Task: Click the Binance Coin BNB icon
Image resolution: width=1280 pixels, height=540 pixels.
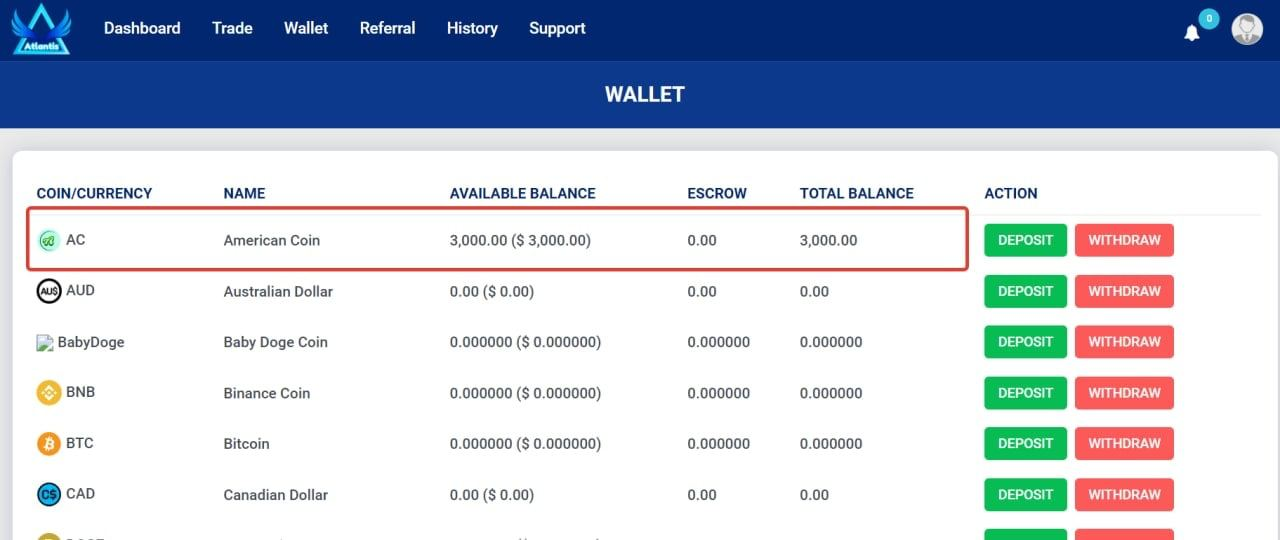Action: pyautogui.click(x=49, y=393)
